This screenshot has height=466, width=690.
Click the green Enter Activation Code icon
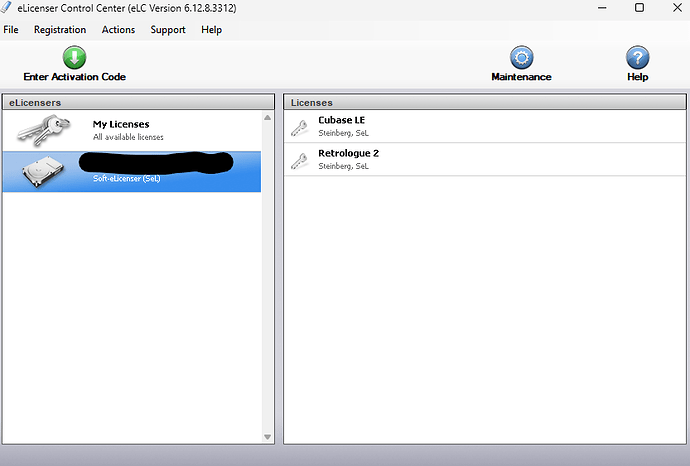pyautogui.click(x=74, y=57)
